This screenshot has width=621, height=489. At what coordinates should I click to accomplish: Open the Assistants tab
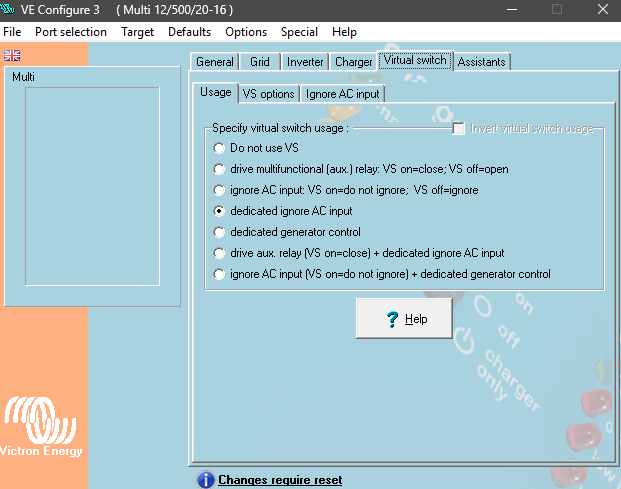tap(482, 62)
